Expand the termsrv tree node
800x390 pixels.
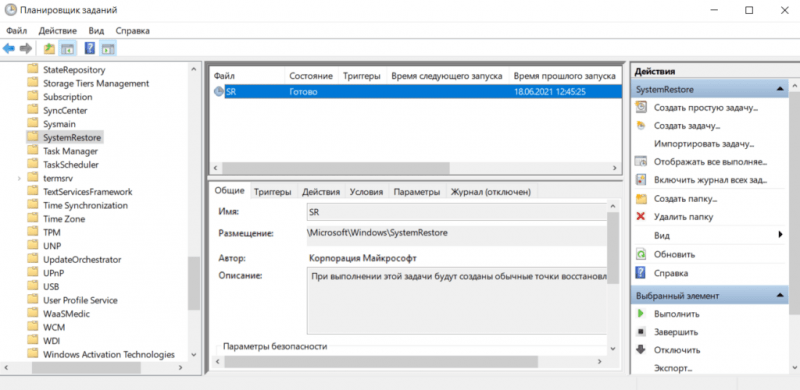point(19,178)
